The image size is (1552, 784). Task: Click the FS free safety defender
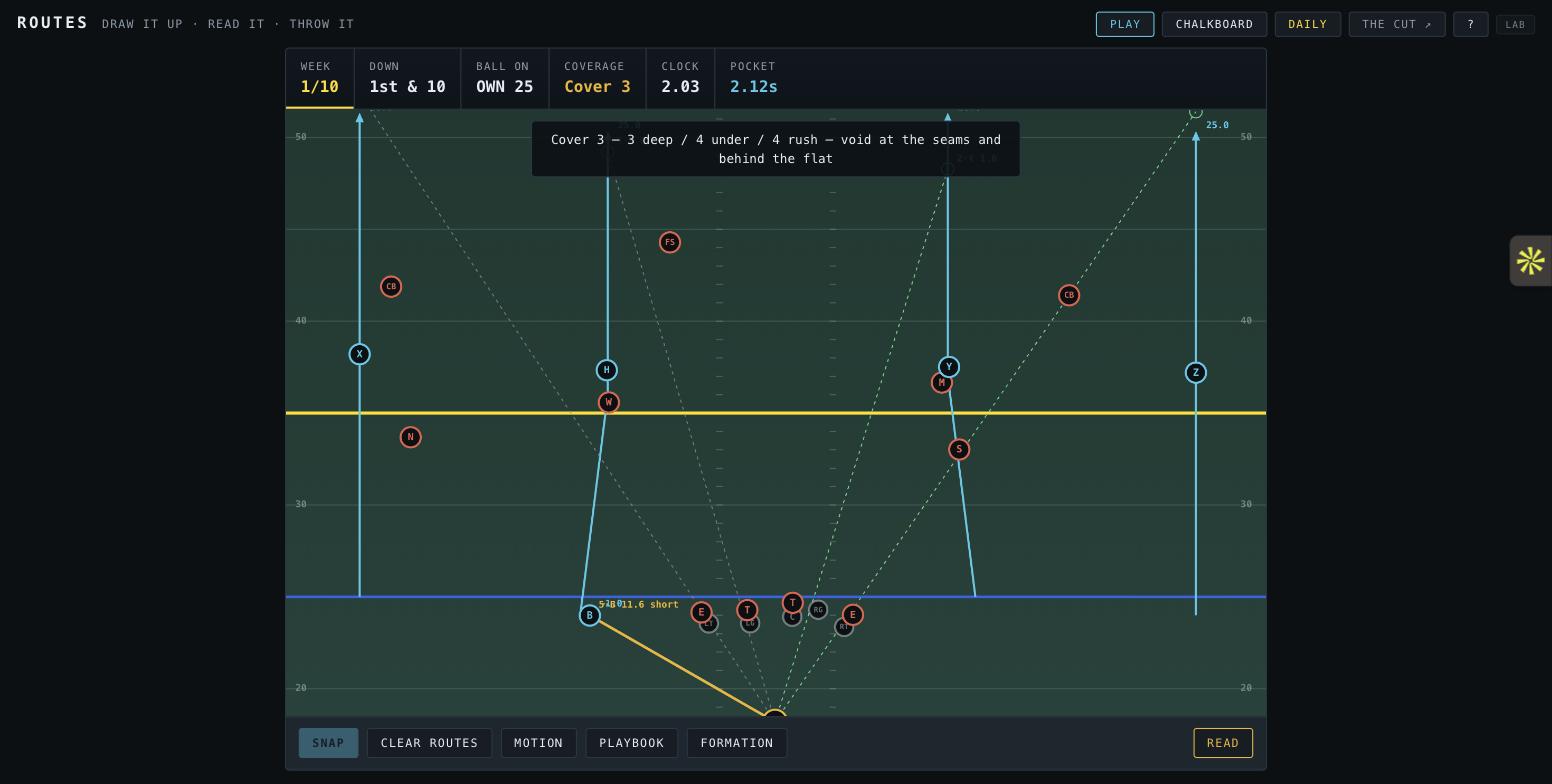click(x=670, y=242)
